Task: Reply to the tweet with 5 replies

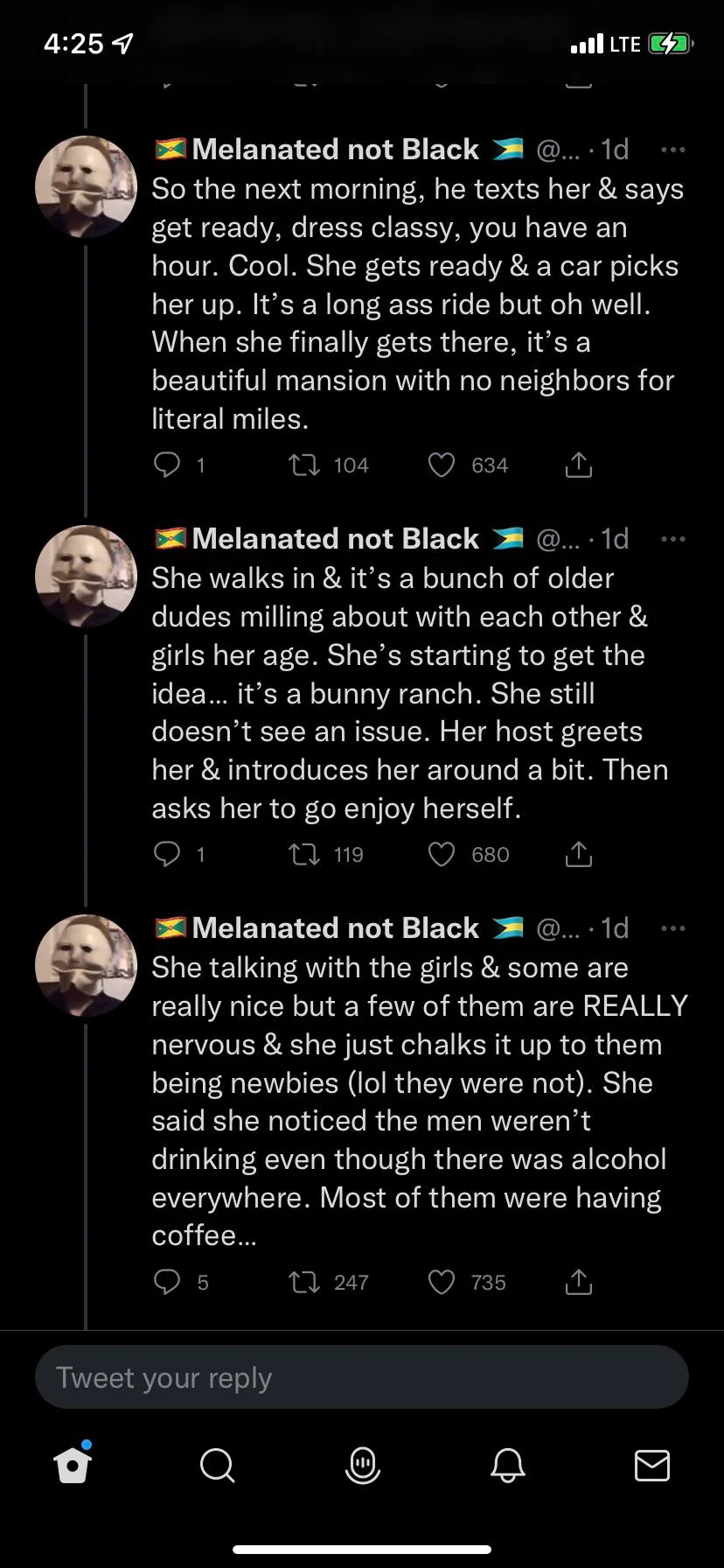Action: click(166, 1282)
